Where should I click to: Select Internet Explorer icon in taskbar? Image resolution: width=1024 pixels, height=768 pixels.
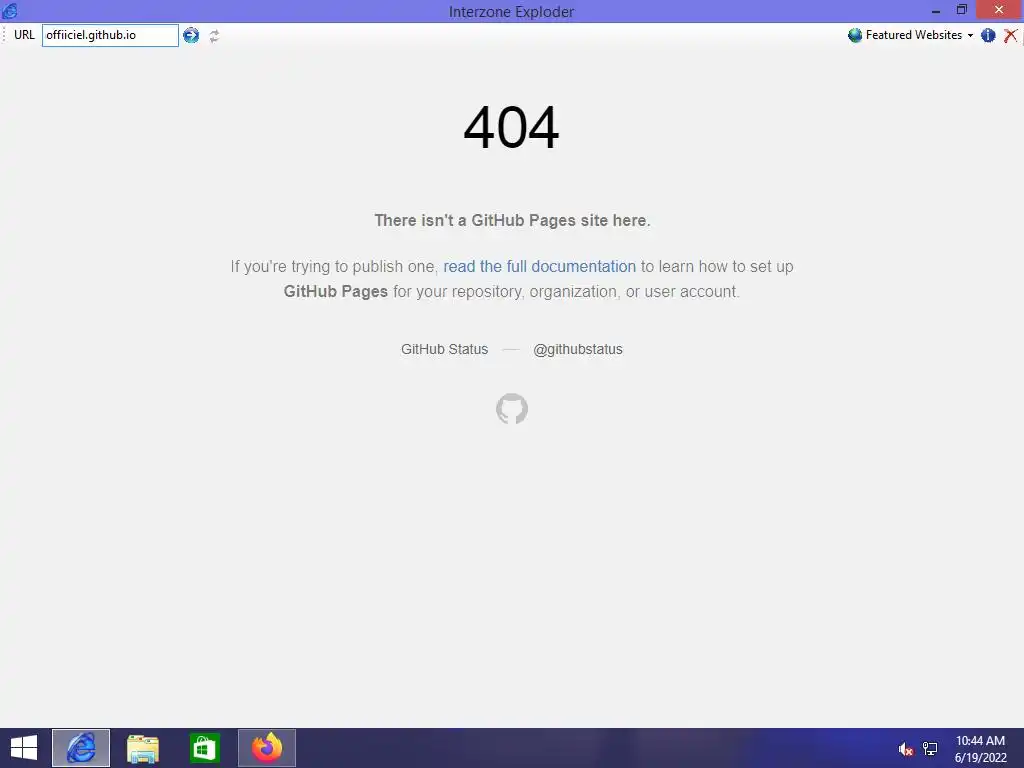(81, 748)
